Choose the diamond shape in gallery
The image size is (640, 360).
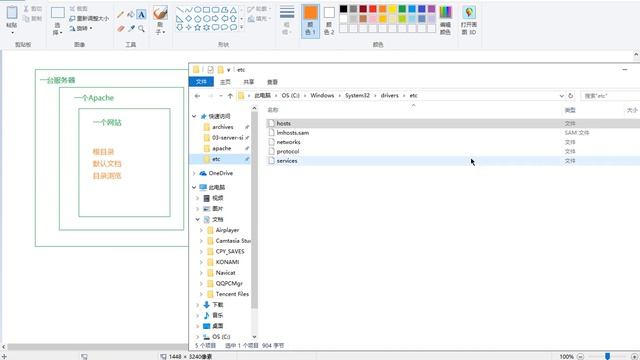point(189,18)
